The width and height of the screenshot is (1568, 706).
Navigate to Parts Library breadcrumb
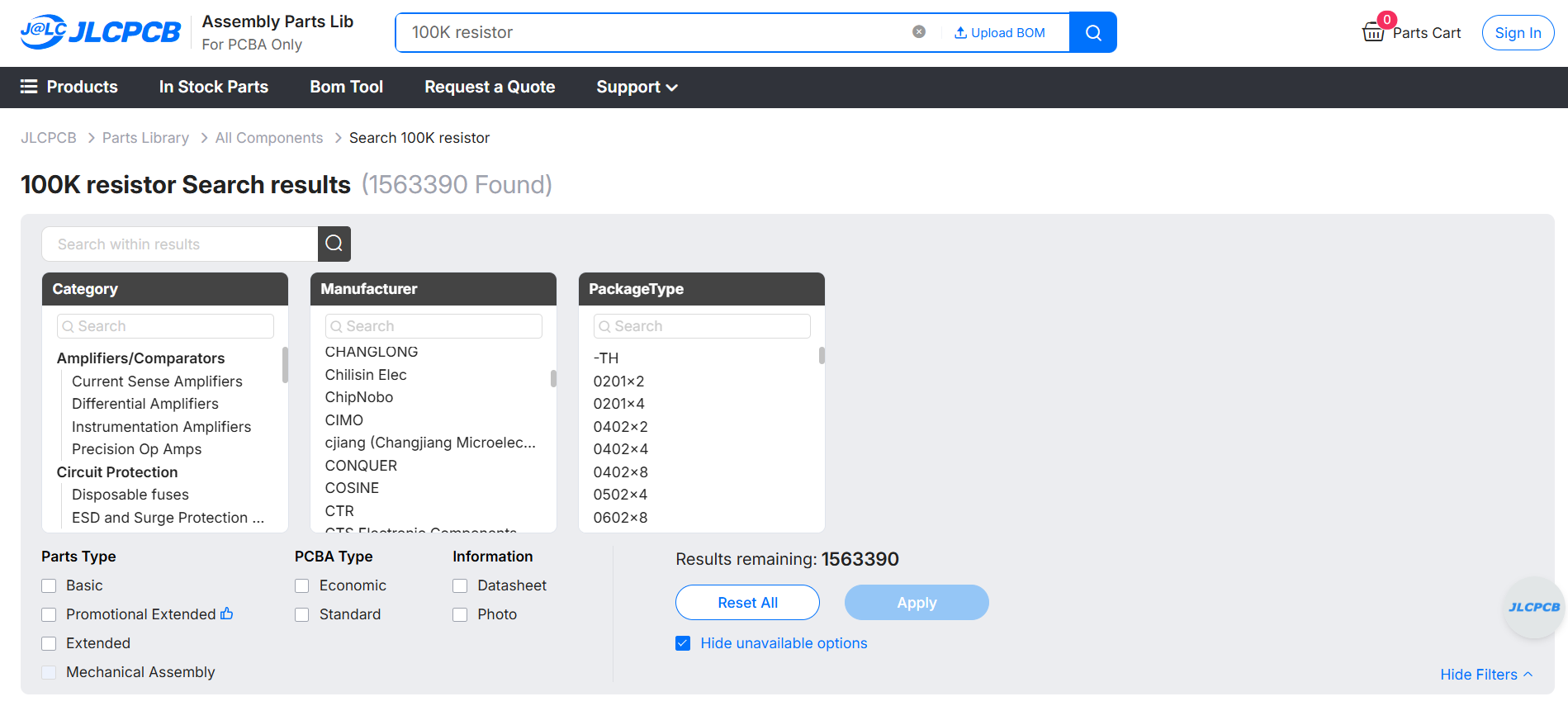click(x=145, y=138)
